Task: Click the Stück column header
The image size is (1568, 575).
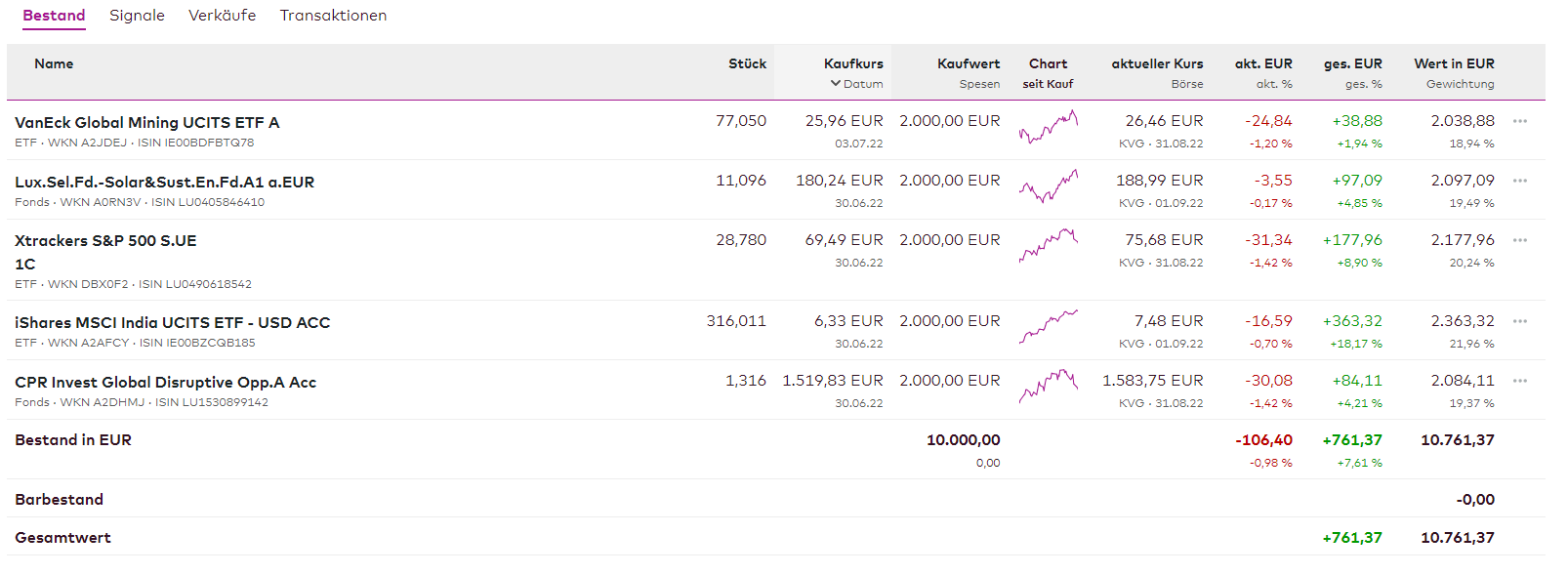Action: (747, 63)
